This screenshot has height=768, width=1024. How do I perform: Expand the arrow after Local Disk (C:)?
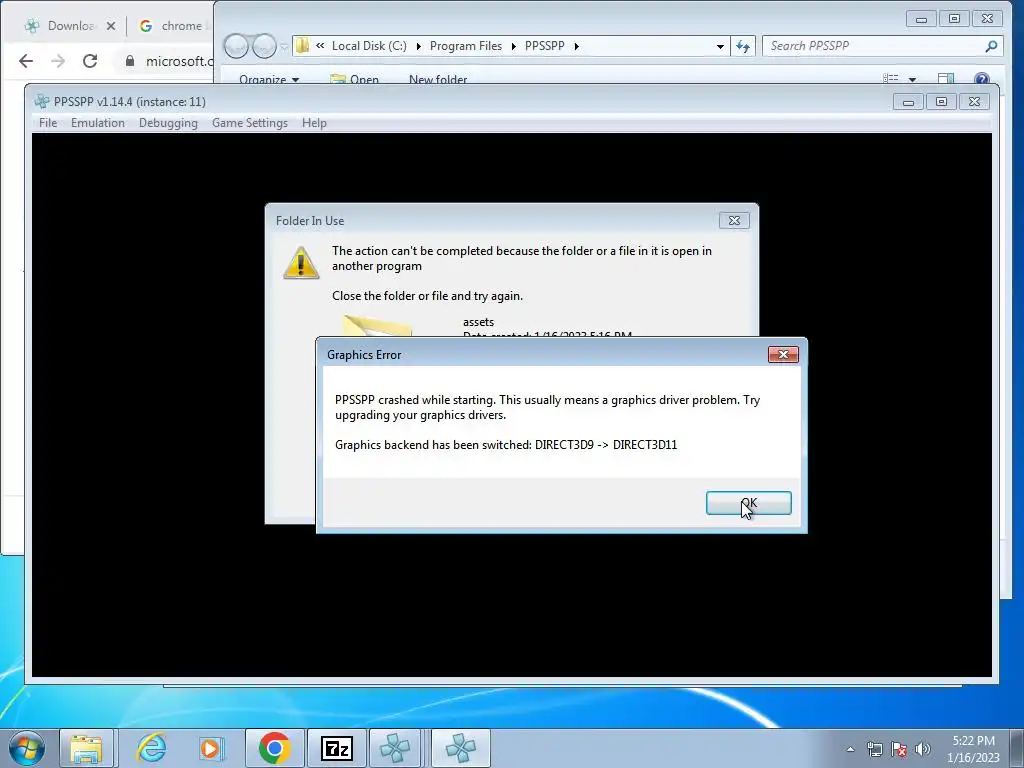pos(419,46)
